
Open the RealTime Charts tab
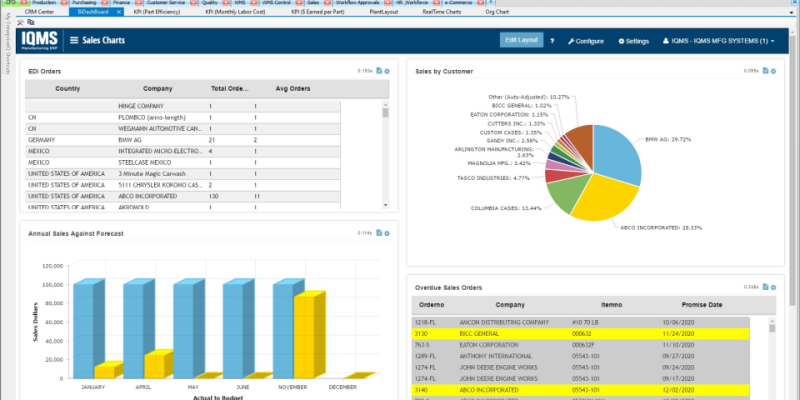tap(442, 12)
